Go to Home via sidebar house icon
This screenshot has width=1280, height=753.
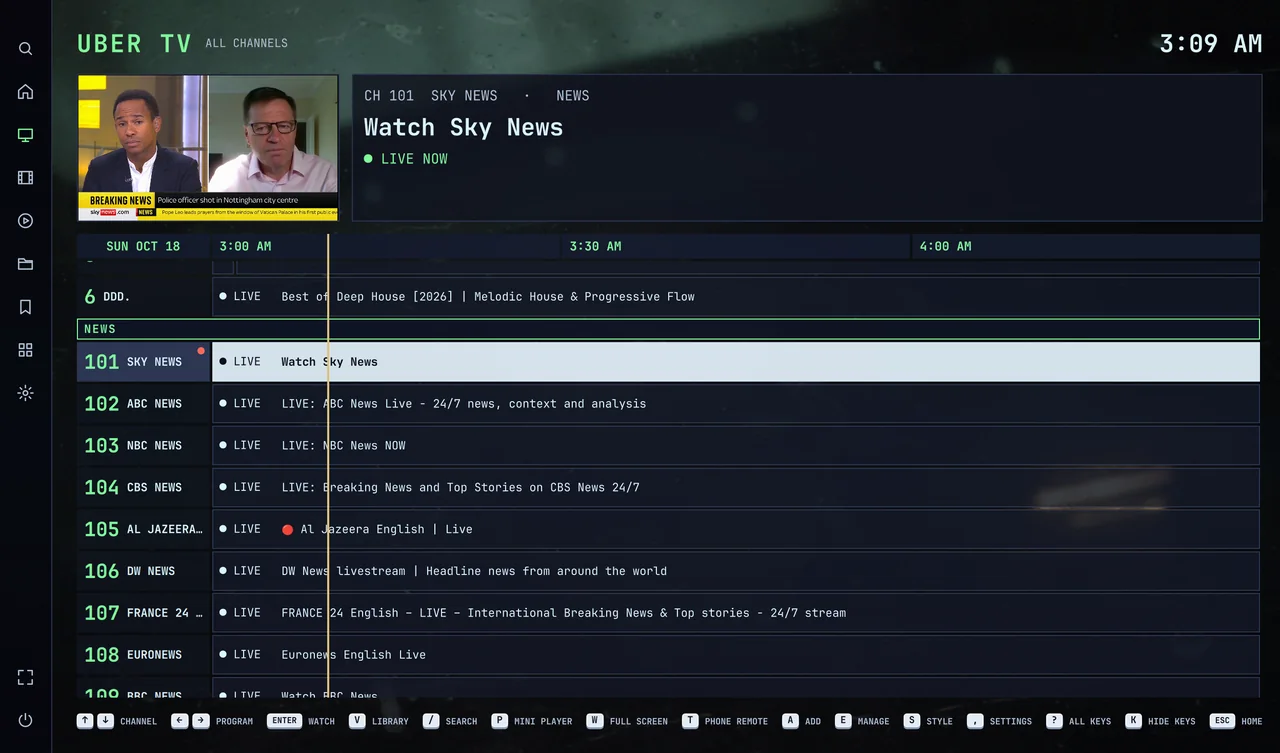tap(26, 92)
